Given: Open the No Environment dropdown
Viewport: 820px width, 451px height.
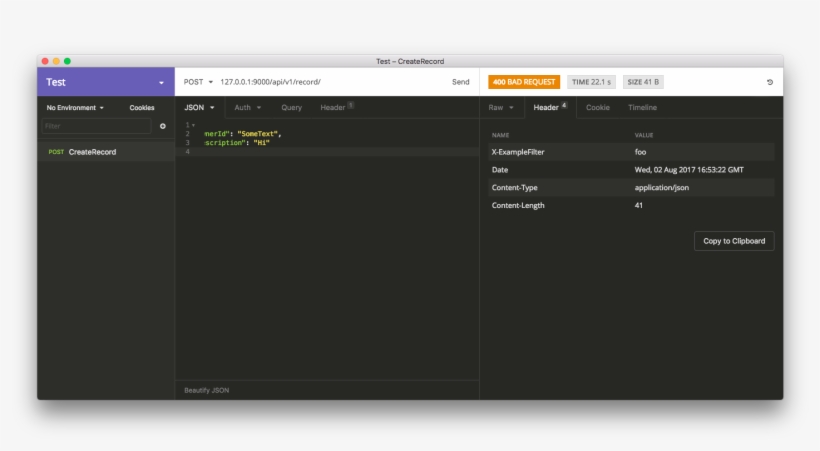Looking at the screenshot, I should pos(75,107).
